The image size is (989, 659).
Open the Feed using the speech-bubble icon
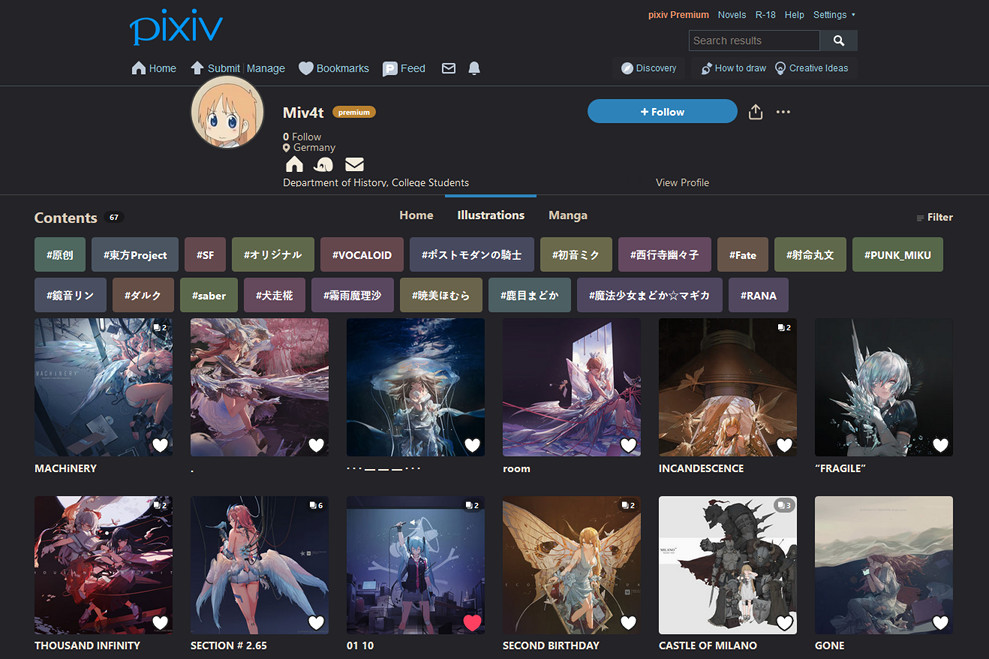[x=388, y=67]
